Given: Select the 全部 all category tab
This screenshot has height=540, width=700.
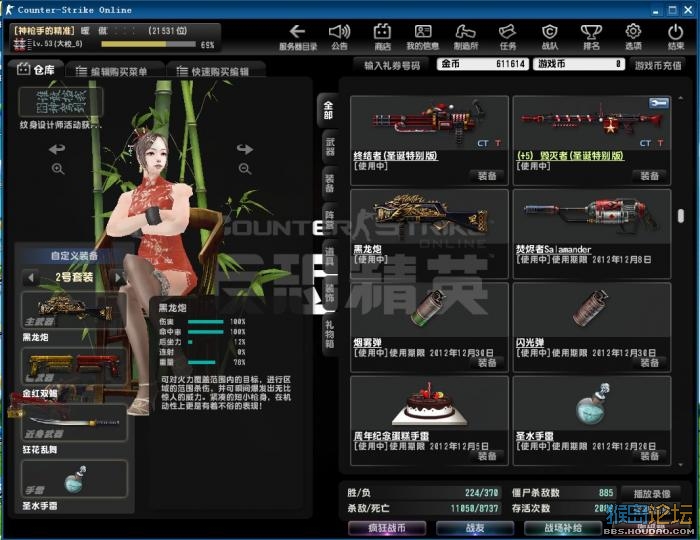Looking at the screenshot, I should [x=328, y=110].
